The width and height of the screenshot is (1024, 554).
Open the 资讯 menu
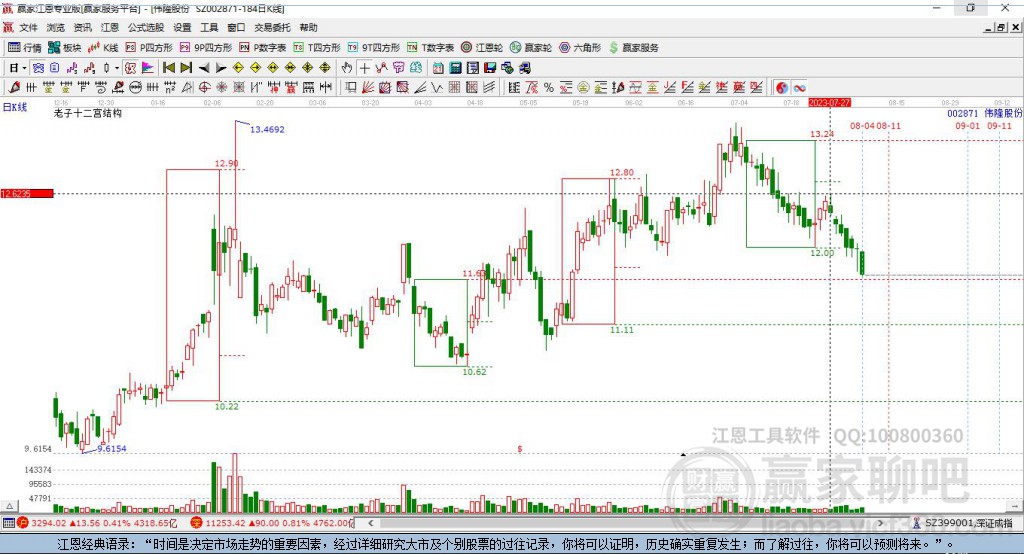pos(82,27)
